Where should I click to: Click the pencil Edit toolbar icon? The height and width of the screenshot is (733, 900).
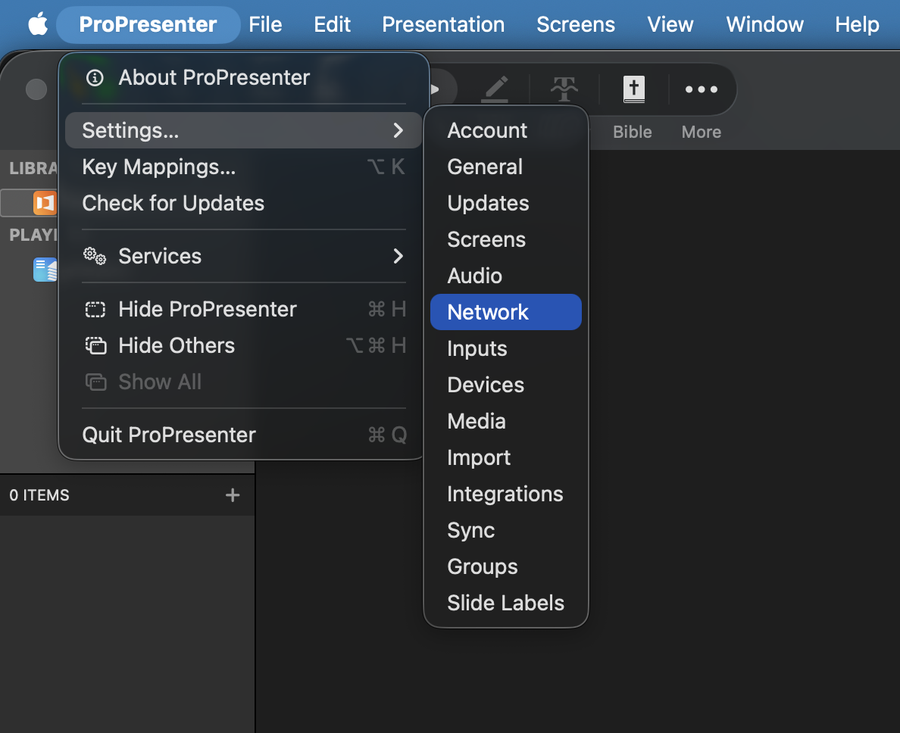tap(495, 89)
